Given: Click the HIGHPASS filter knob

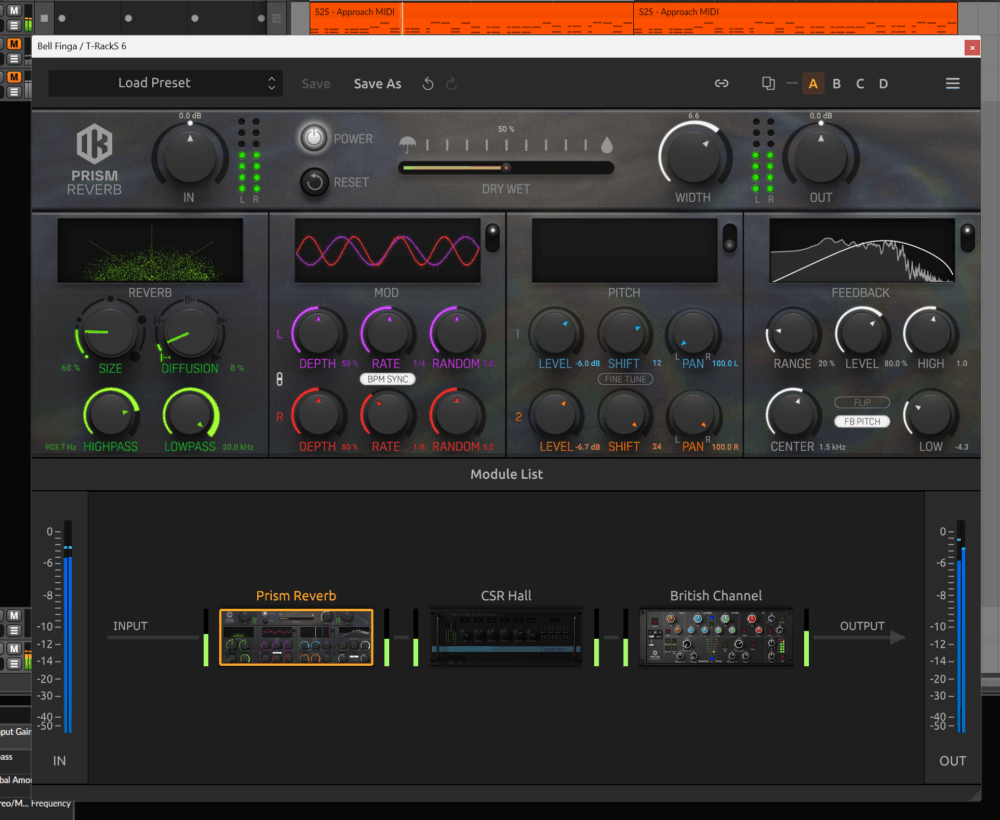Looking at the screenshot, I should point(111,414).
